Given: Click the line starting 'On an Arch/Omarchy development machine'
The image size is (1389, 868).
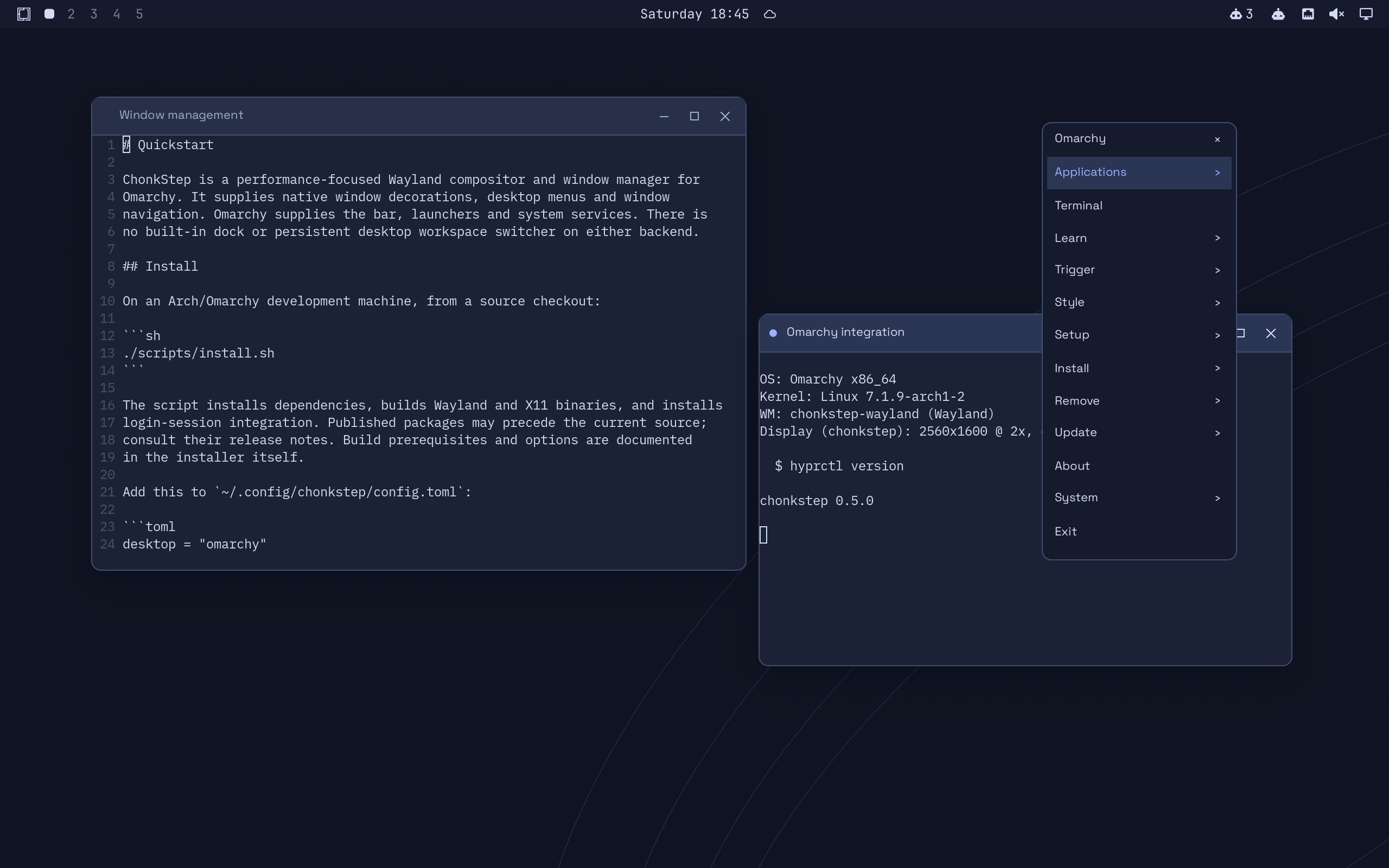Looking at the screenshot, I should [x=361, y=301].
